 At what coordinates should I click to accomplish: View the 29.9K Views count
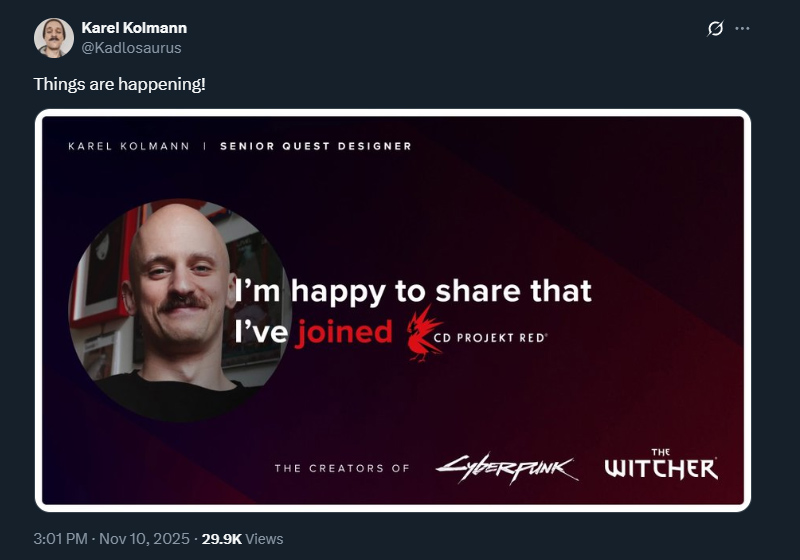(242, 539)
